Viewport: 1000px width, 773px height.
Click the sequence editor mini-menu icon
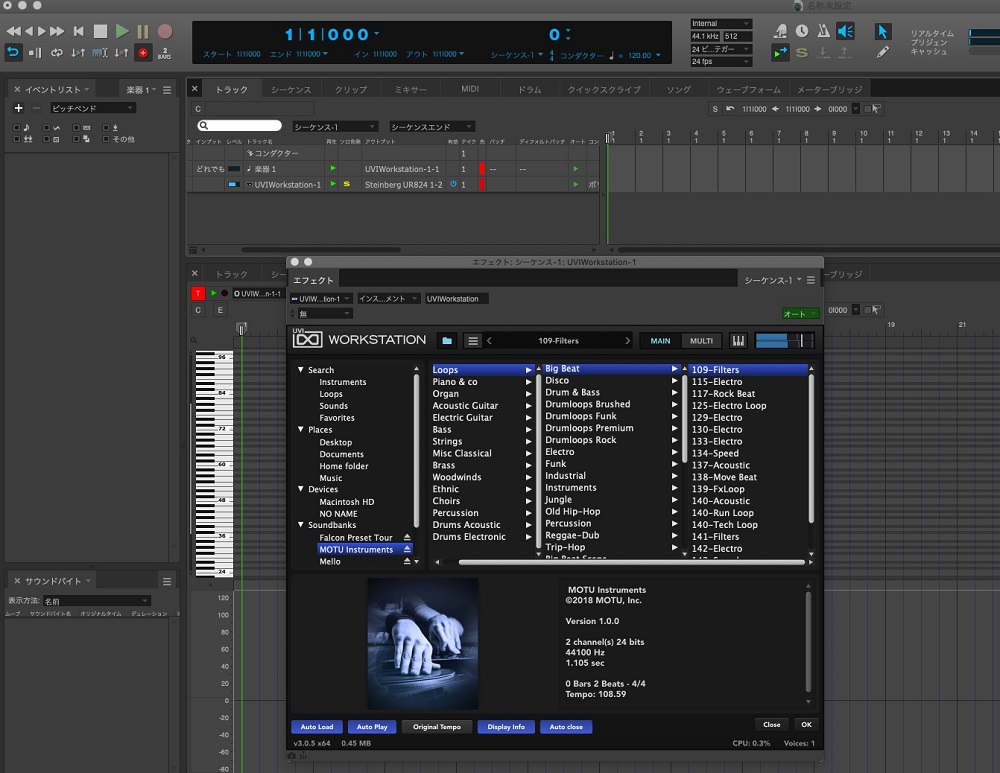click(811, 280)
